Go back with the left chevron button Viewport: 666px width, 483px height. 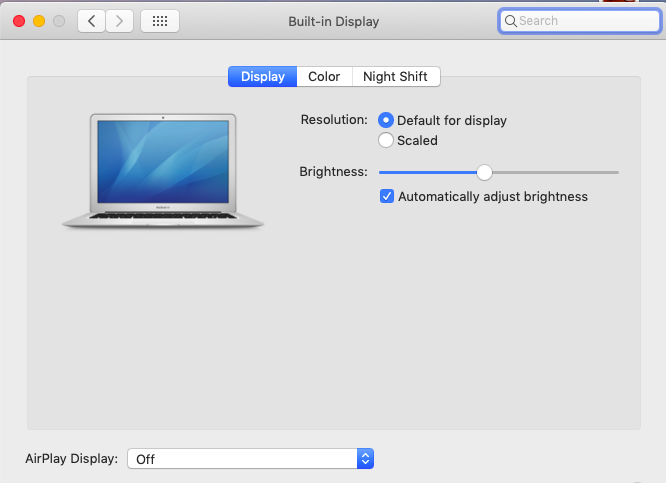(x=91, y=21)
